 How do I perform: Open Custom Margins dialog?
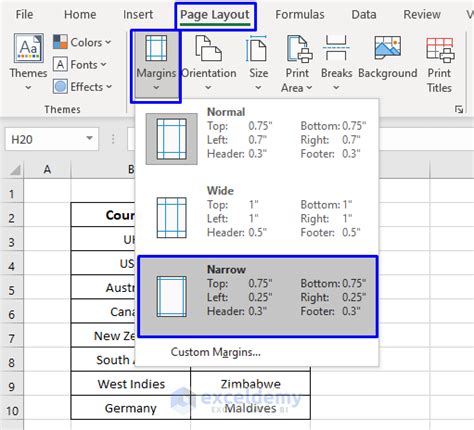click(x=216, y=352)
